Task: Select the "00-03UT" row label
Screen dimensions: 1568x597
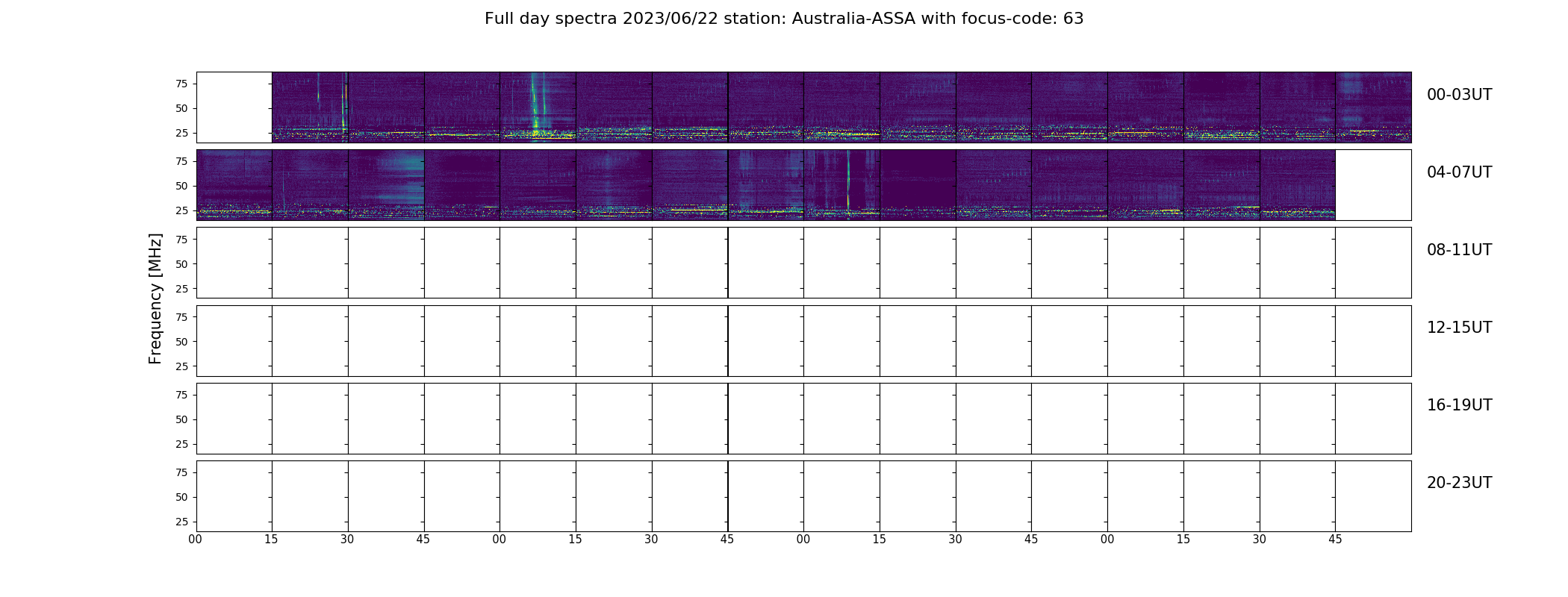Action: click(x=1459, y=95)
